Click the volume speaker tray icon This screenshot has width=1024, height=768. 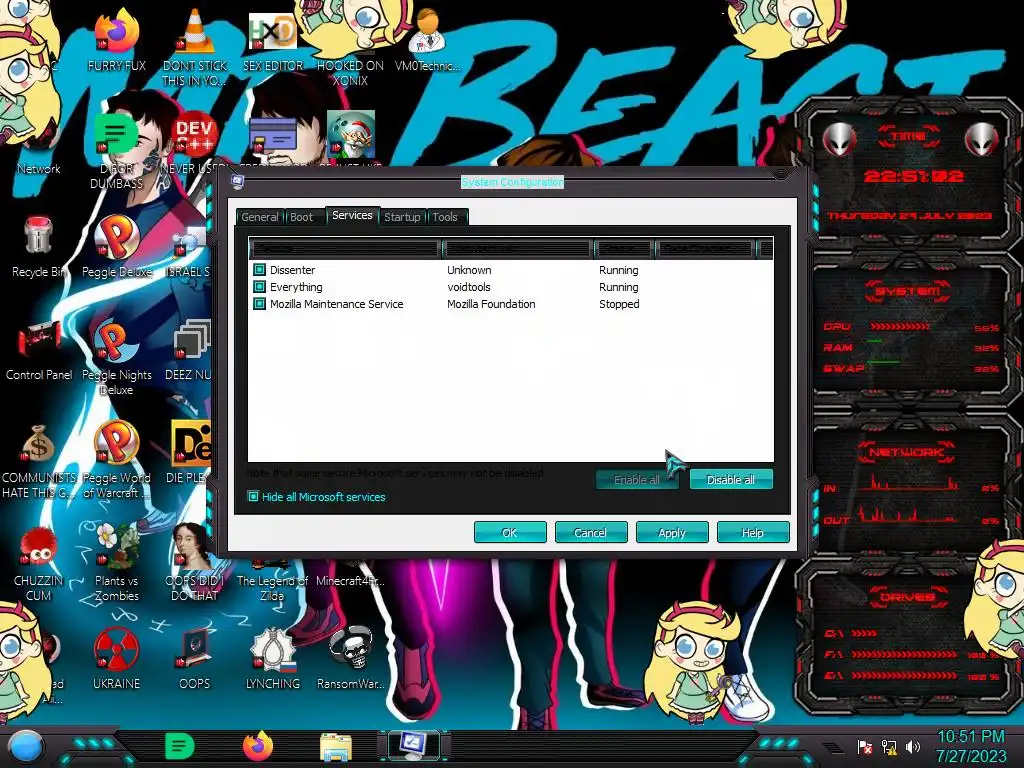(x=913, y=746)
